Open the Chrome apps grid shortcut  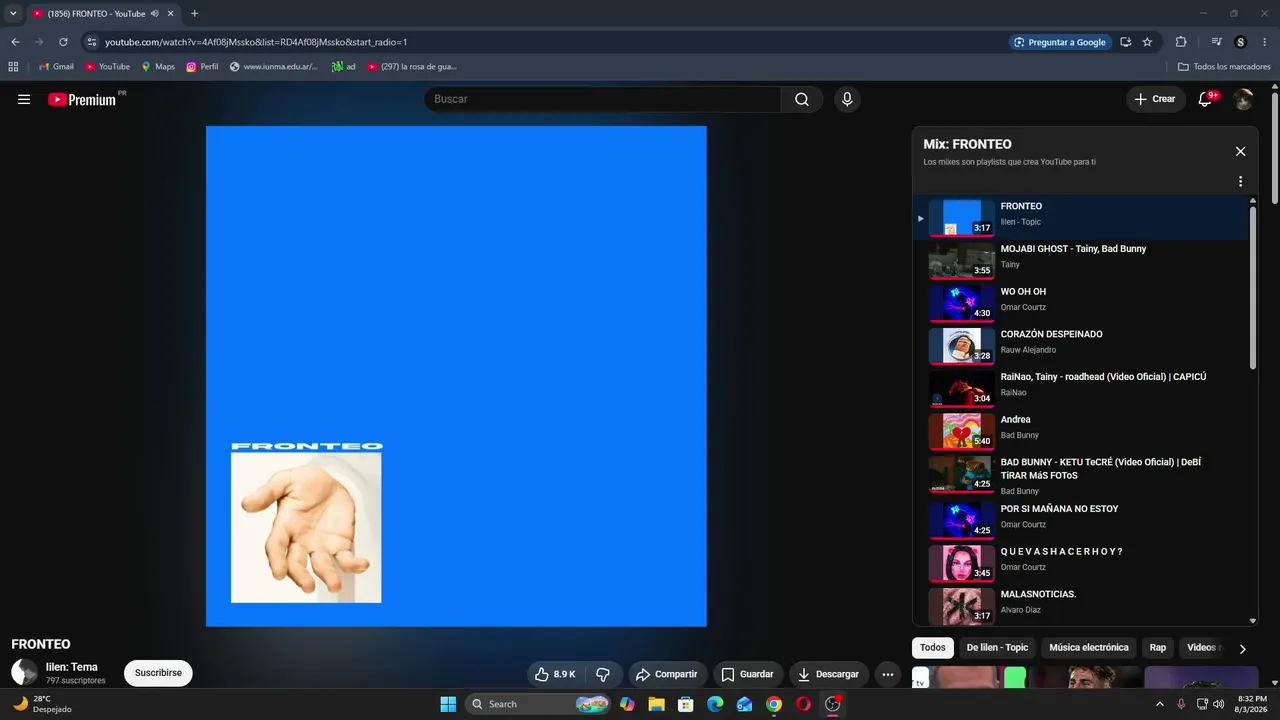[x=13, y=67]
